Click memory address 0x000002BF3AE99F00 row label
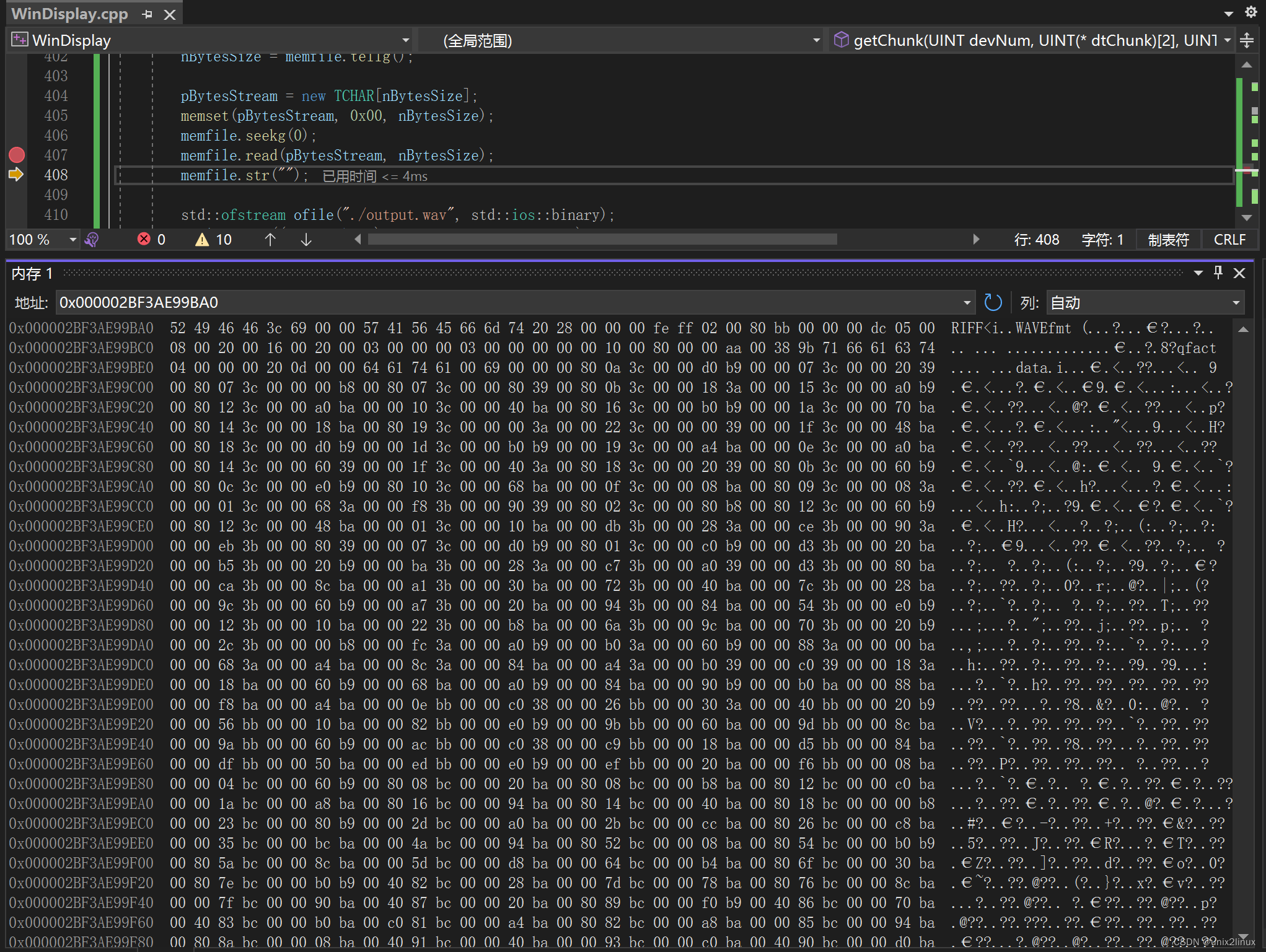The width and height of the screenshot is (1266, 952). pyautogui.click(x=81, y=863)
